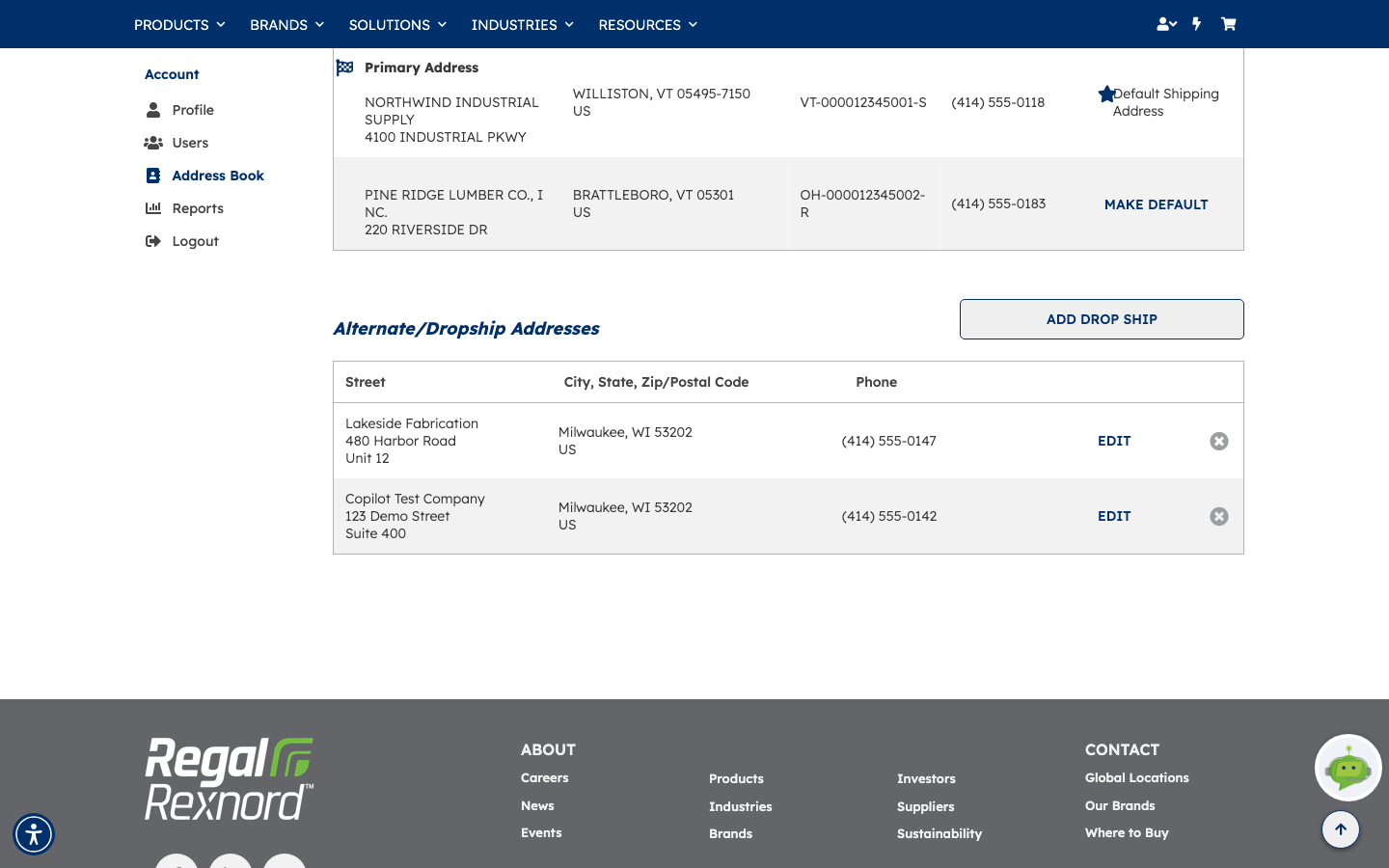The width and height of the screenshot is (1389, 868).
Task: Click the lightning bolt quick order icon
Action: click(x=1197, y=24)
